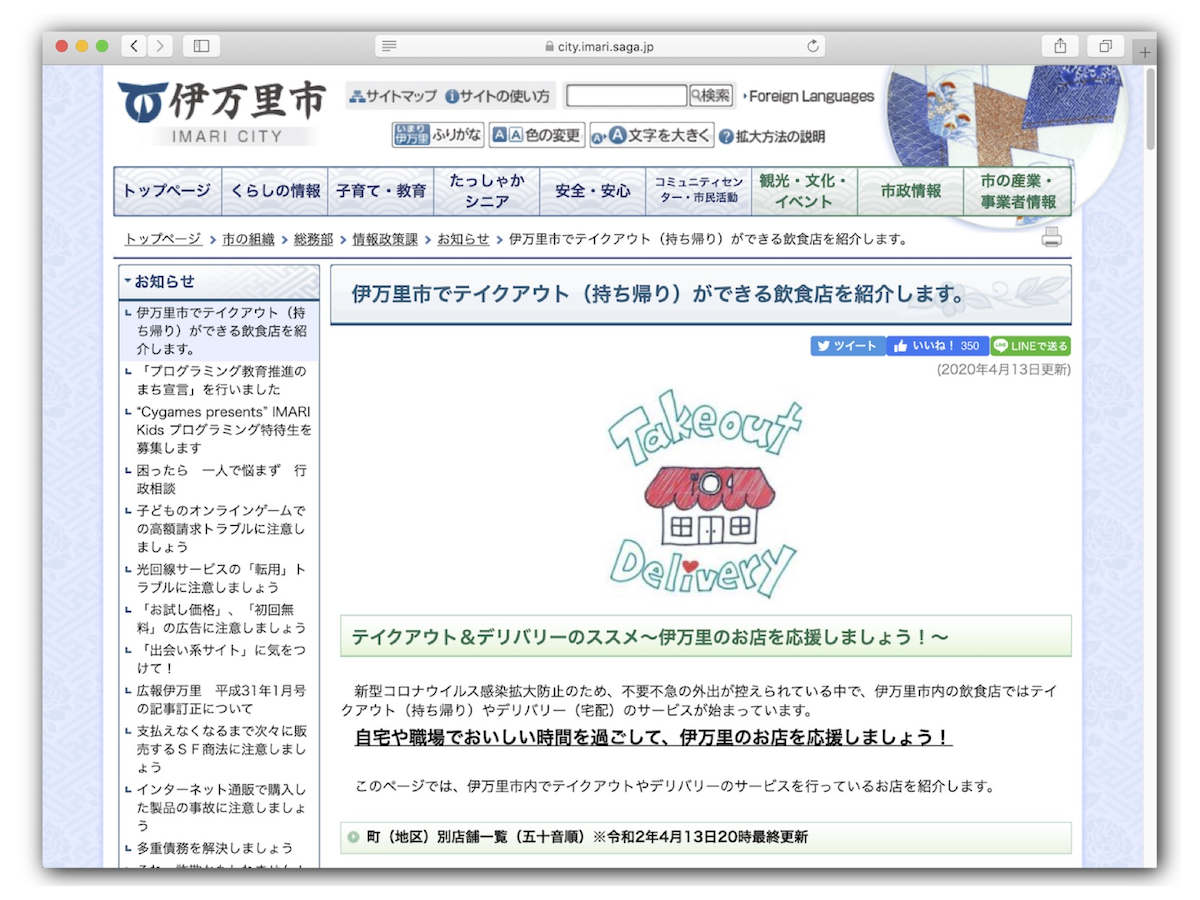
Task: Open 市の産業・事業者情報 navigation tab
Action: point(1018,191)
